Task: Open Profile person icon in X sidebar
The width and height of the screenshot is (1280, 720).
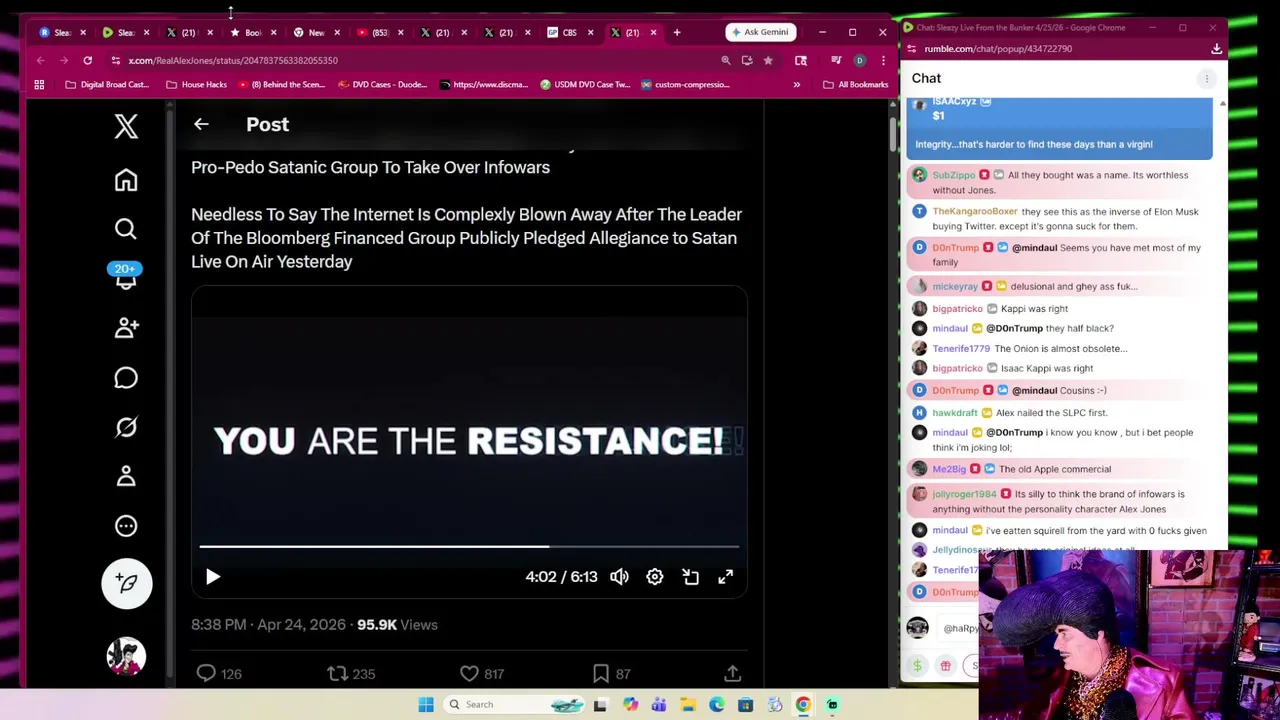Action: tap(126, 476)
